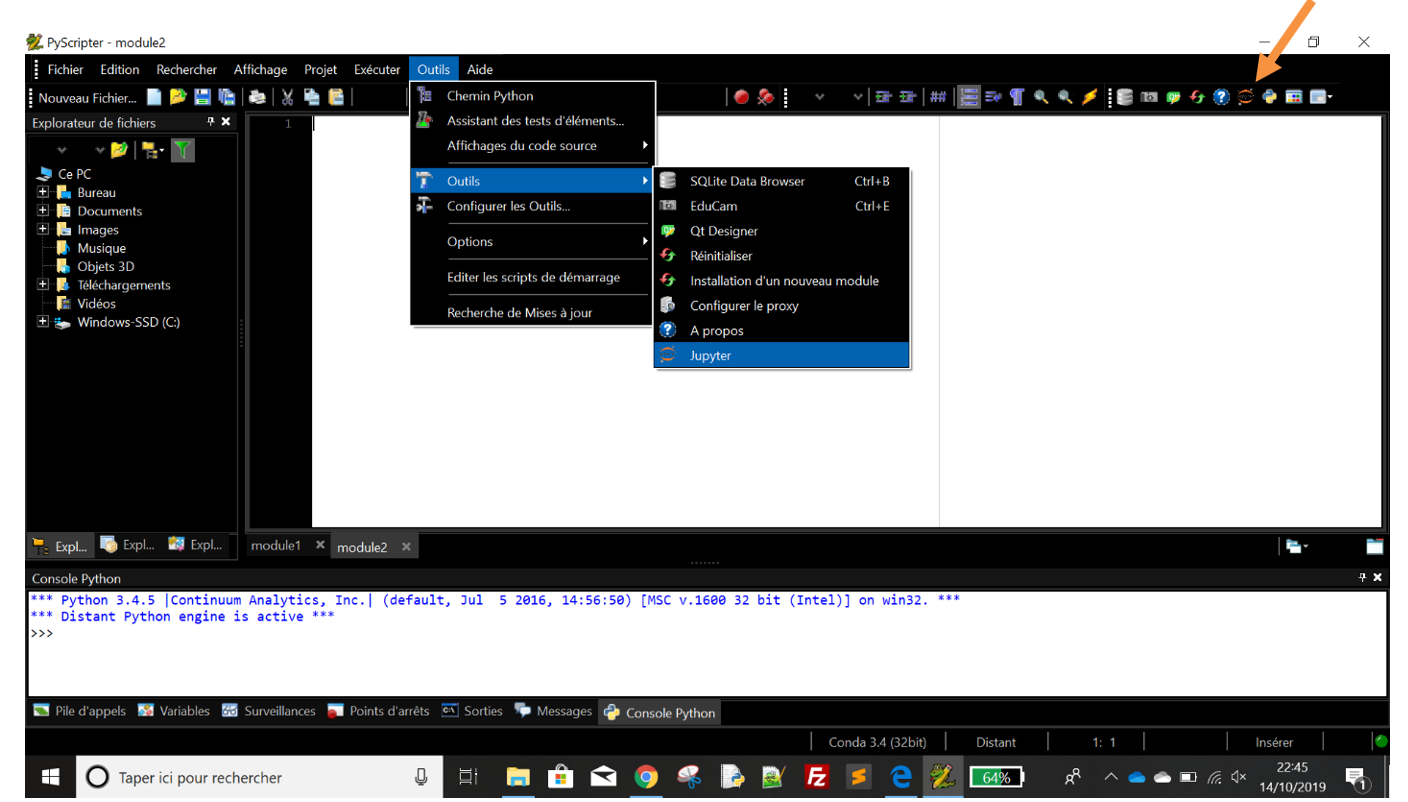Open the Exécuter menu
The width and height of the screenshot is (1408, 802).
[x=377, y=69]
